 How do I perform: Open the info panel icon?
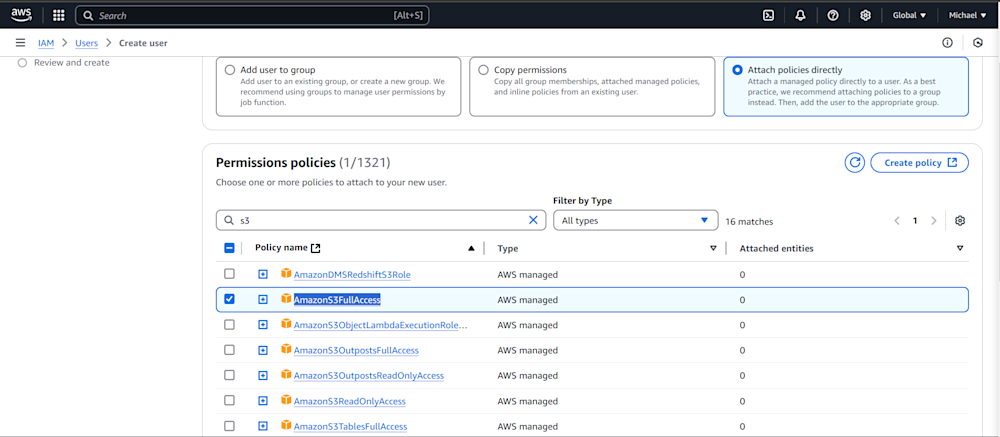[x=947, y=43]
